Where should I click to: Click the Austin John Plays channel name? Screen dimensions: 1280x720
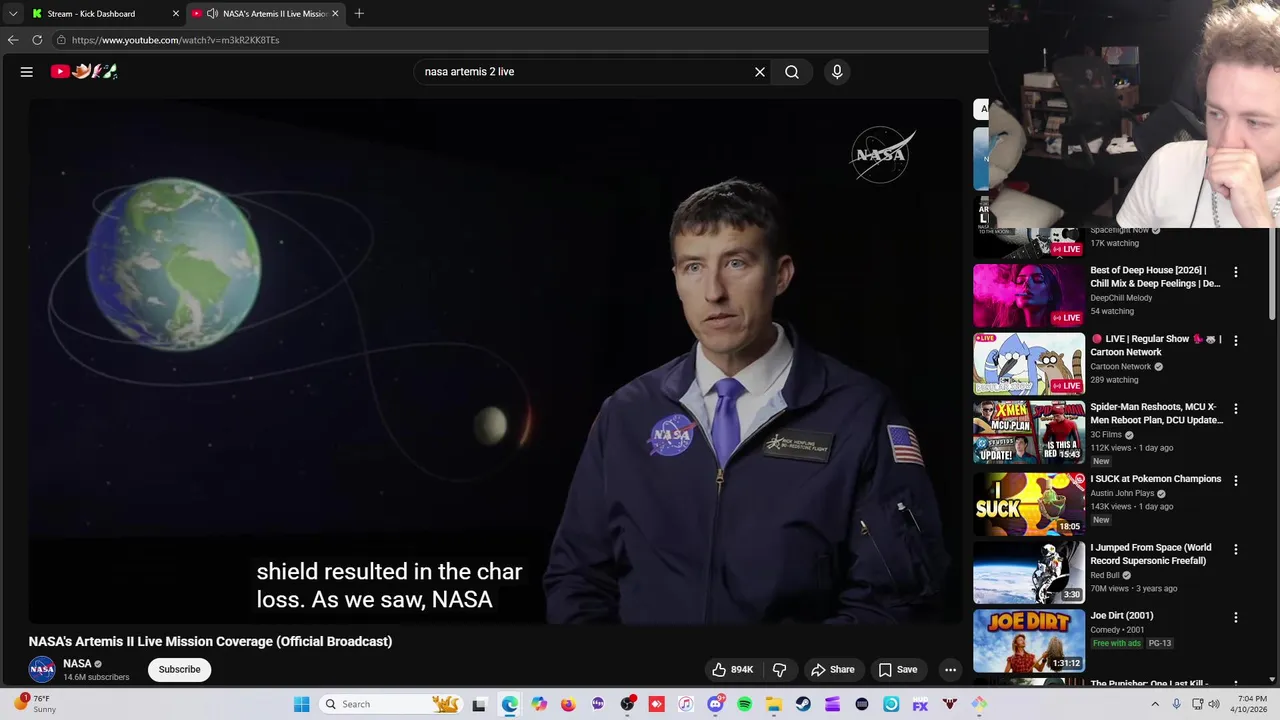pyautogui.click(x=1123, y=493)
